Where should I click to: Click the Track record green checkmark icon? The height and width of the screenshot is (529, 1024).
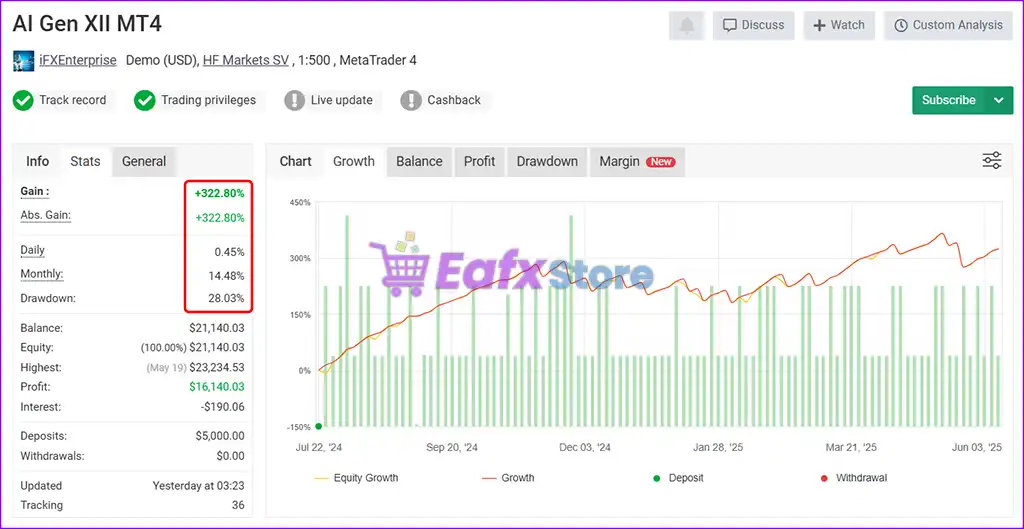pos(24,101)
